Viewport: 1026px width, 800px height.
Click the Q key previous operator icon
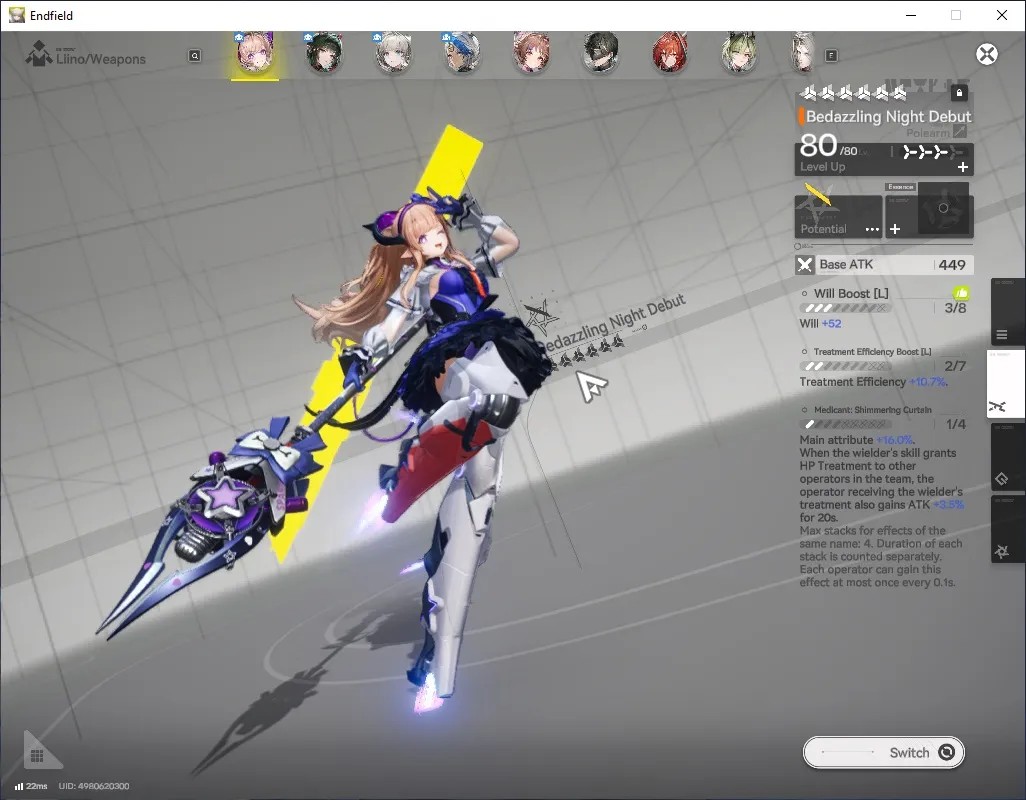[x=195, y=56]
